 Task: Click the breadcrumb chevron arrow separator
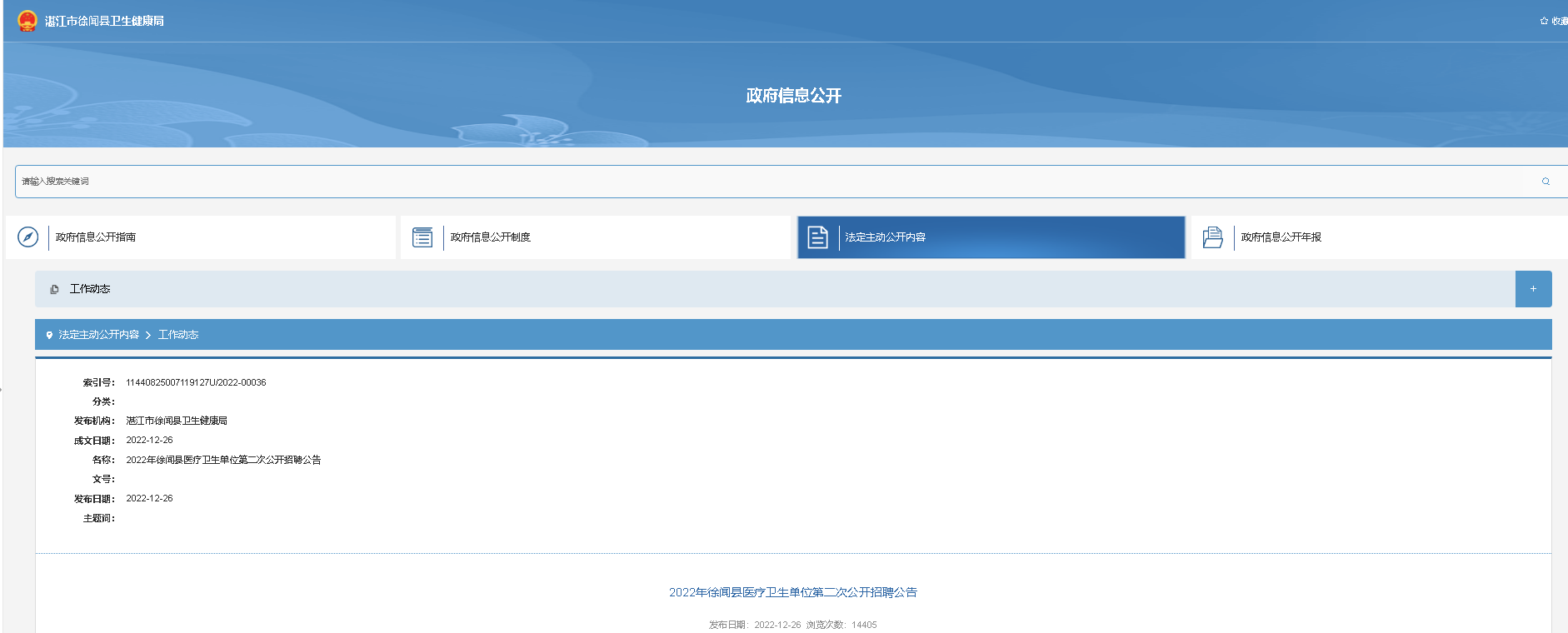tap(148, 335)
